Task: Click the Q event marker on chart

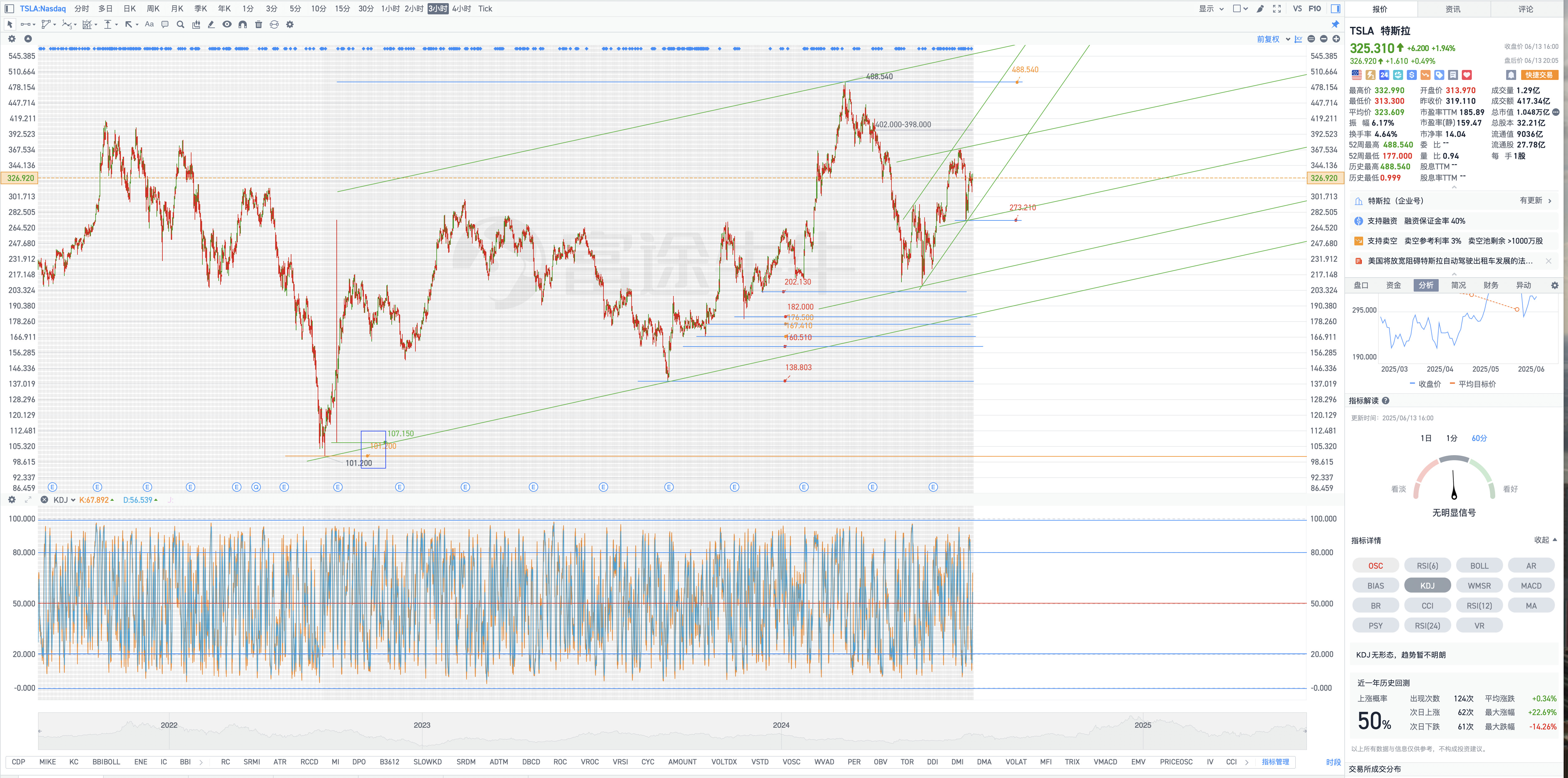Action: point(256,487)
